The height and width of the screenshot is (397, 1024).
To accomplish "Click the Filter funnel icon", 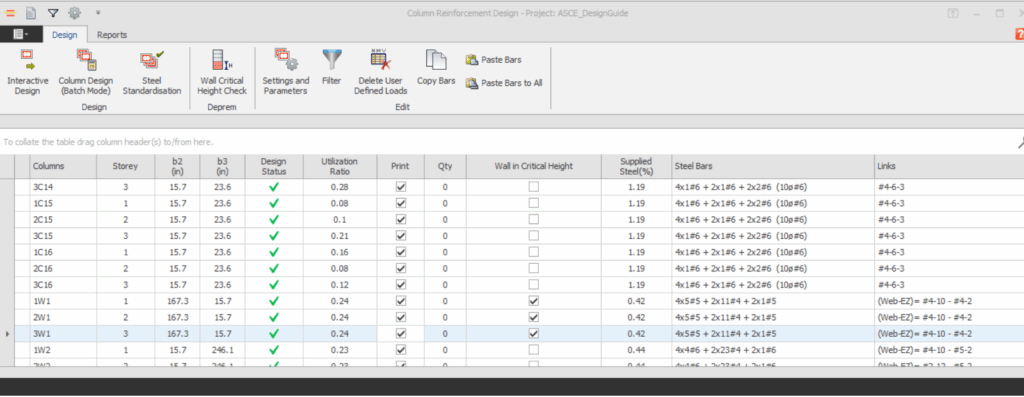I will tap(332, 61).
